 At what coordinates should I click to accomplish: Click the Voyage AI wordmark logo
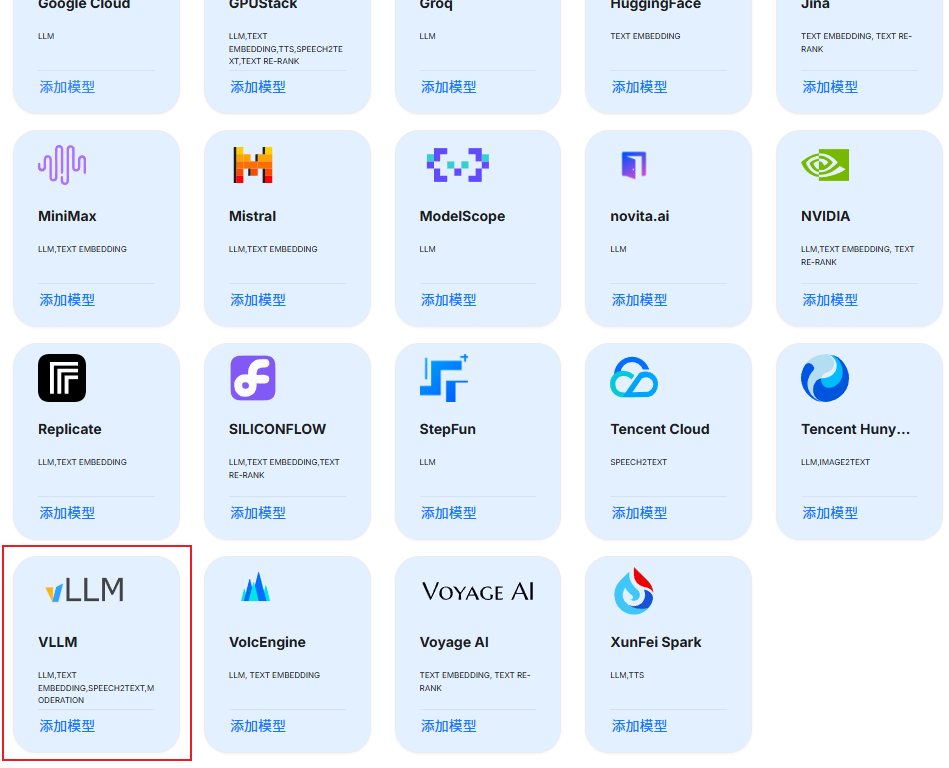click(x=478, y=591)
